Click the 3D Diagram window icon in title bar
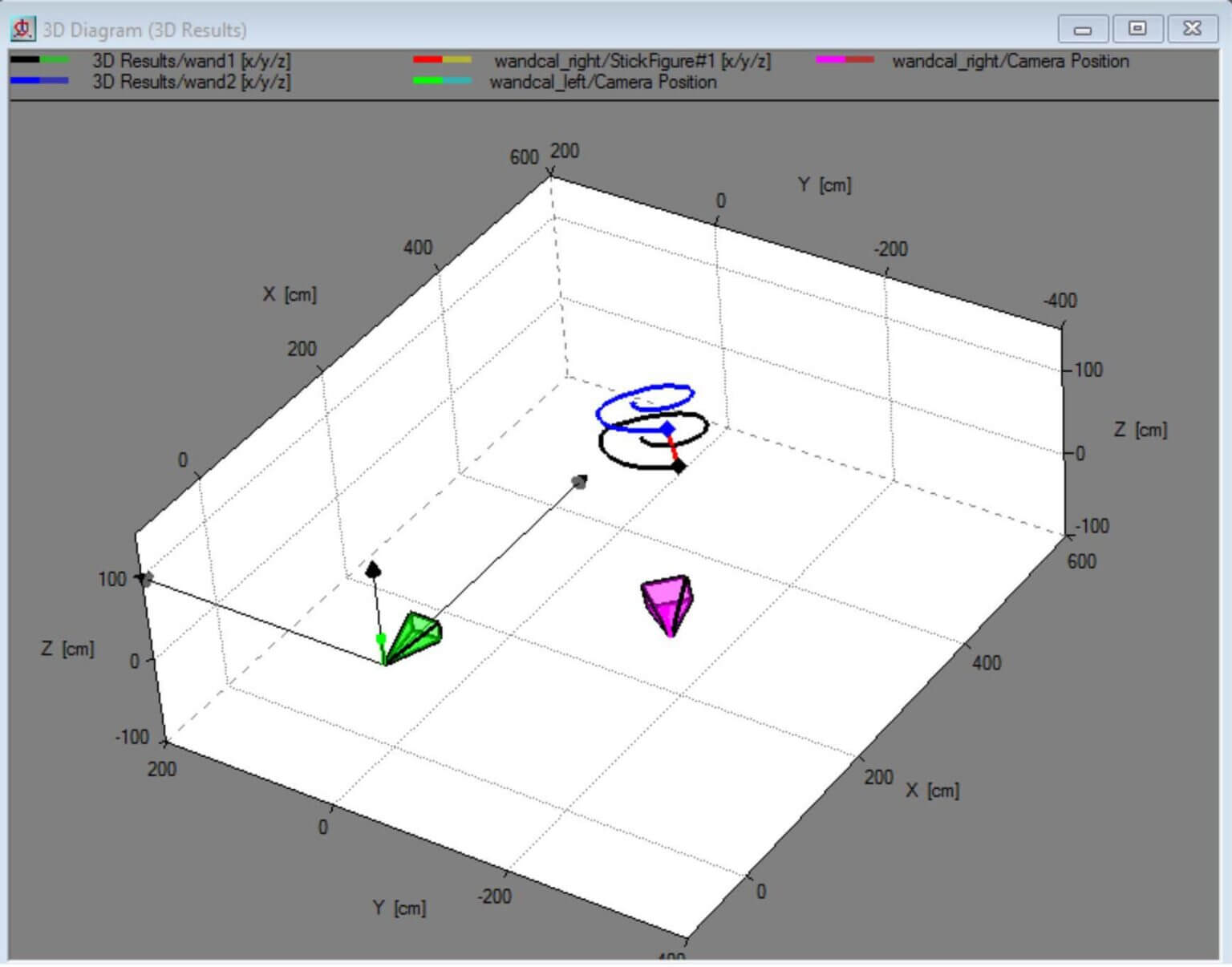 pos(22,29)
